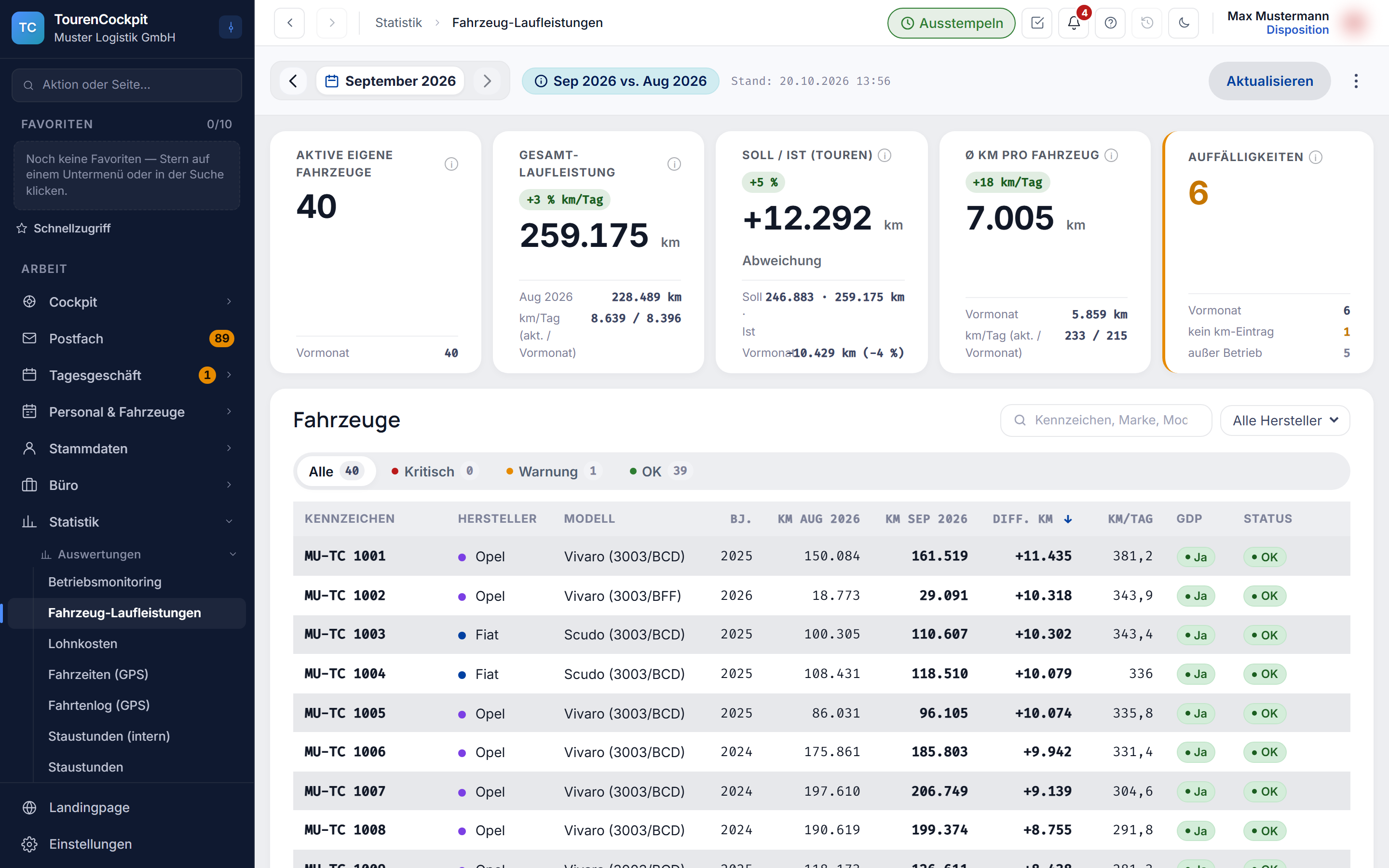1389x868 pixels.
Task: Go forward with the header forward arrow
Action: point(332,23)
